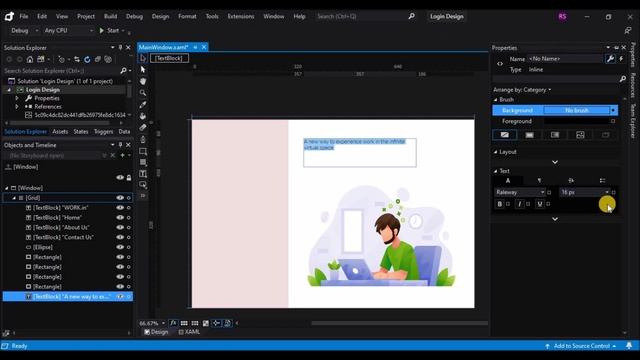Open the Any CPU platform dropdown
This screenshot has width=640, height=360.
point(68,31)
